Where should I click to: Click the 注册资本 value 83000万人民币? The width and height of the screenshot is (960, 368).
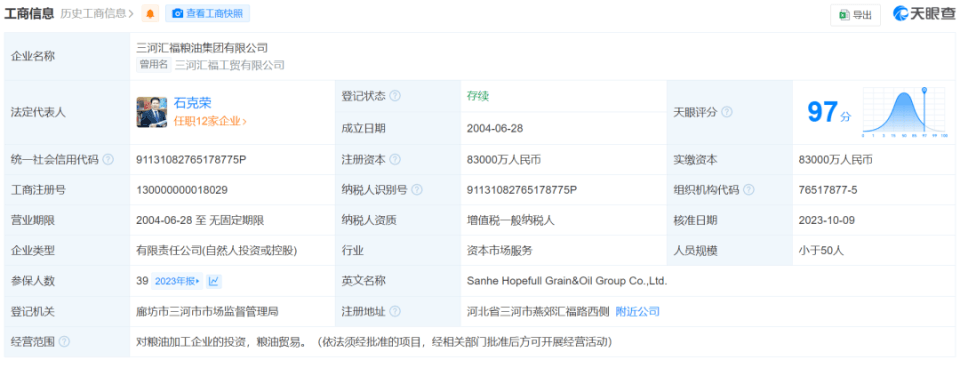pyautogui.click(x=503, y=160)
